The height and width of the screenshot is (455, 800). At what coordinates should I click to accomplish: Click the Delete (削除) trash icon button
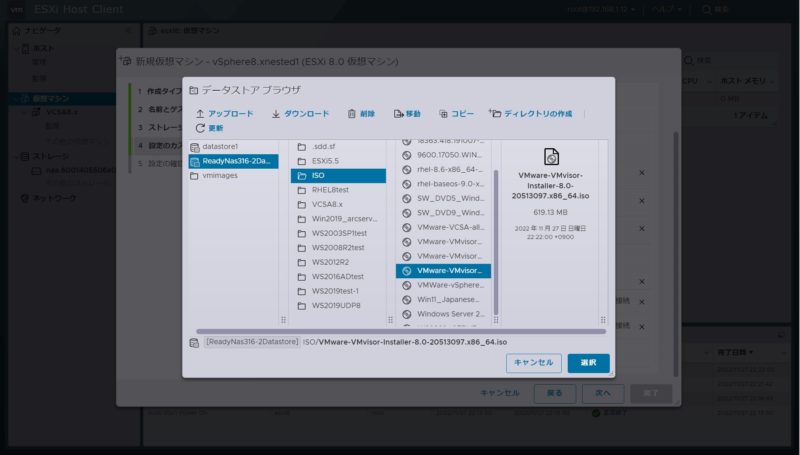coord(361,114)
